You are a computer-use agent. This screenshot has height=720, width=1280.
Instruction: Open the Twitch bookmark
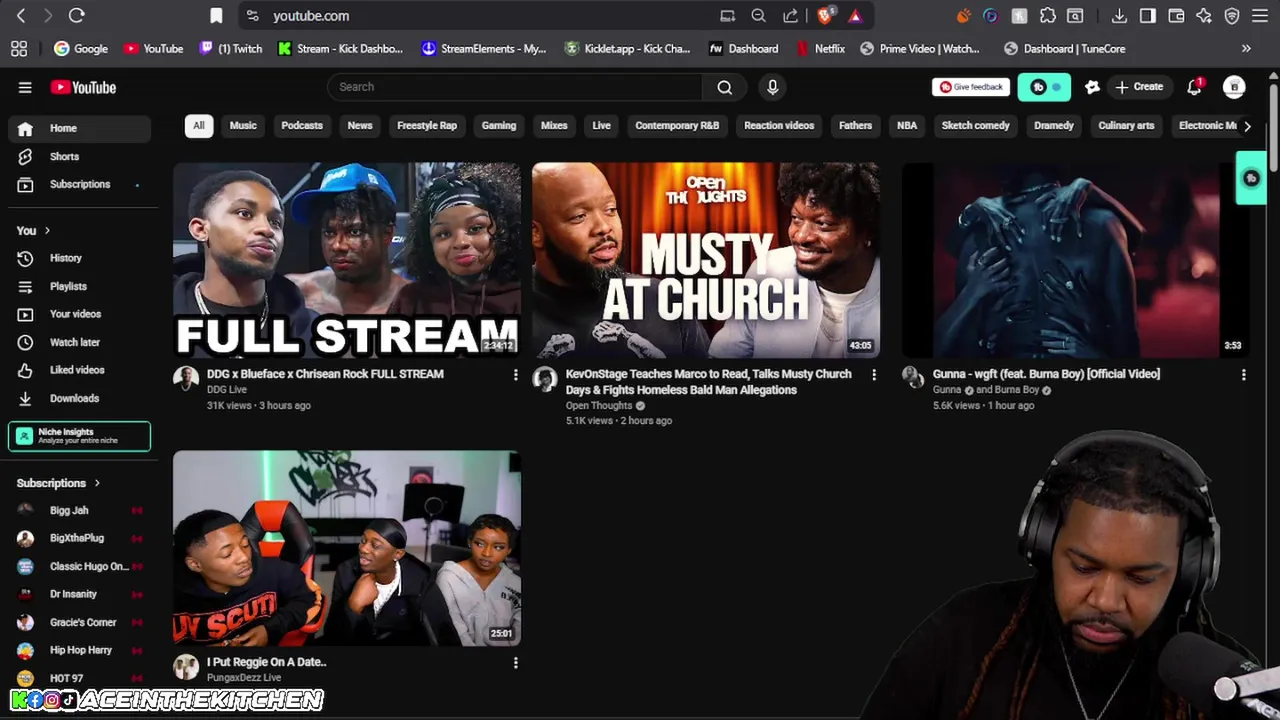(231, 48)
